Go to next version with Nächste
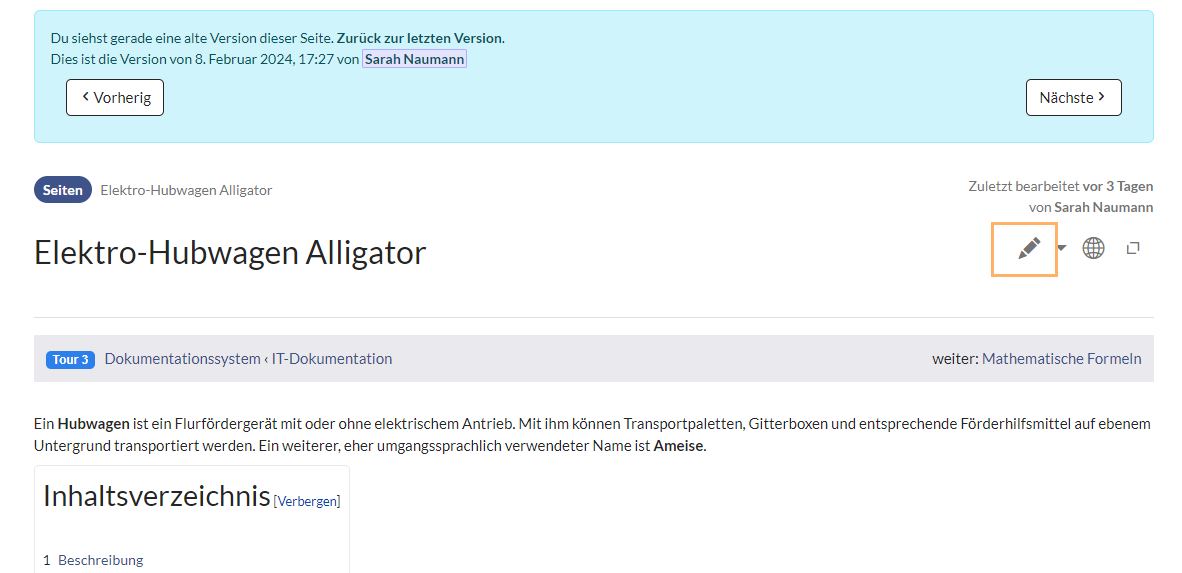Viewport: 1182px width, 573px height. (x=1073, y=97)
